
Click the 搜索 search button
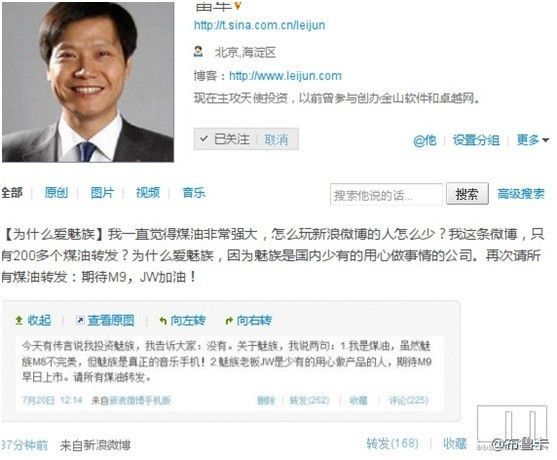coord(467,194)
